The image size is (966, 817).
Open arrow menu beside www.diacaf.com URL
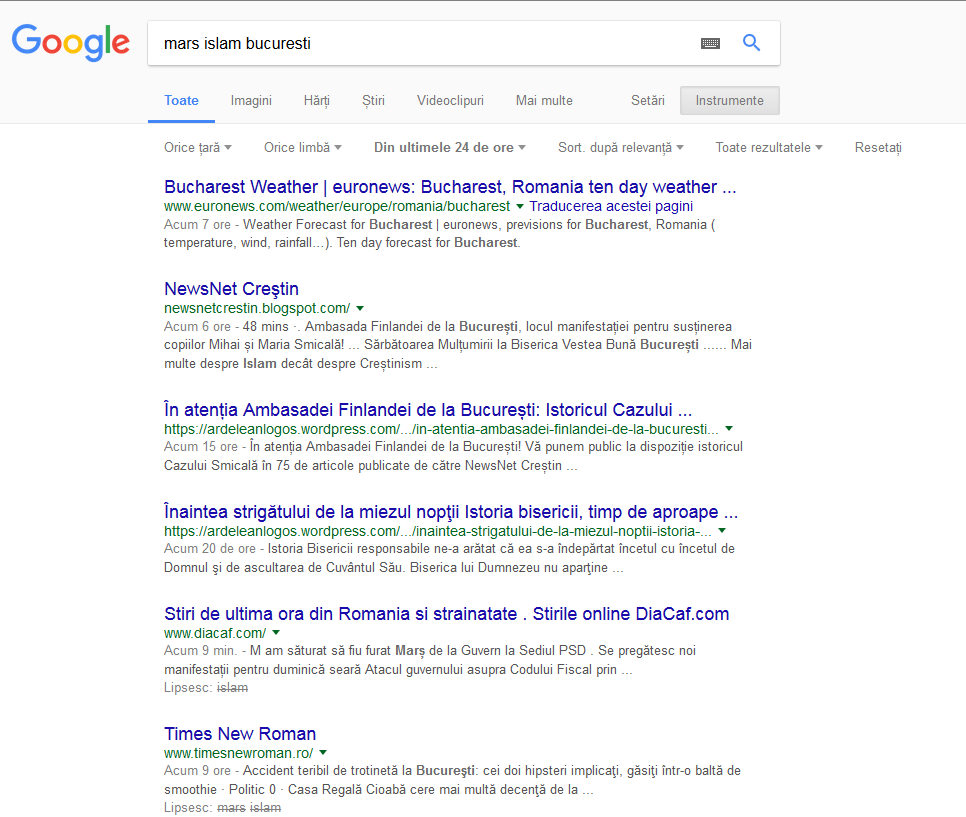tap(276, 633)
